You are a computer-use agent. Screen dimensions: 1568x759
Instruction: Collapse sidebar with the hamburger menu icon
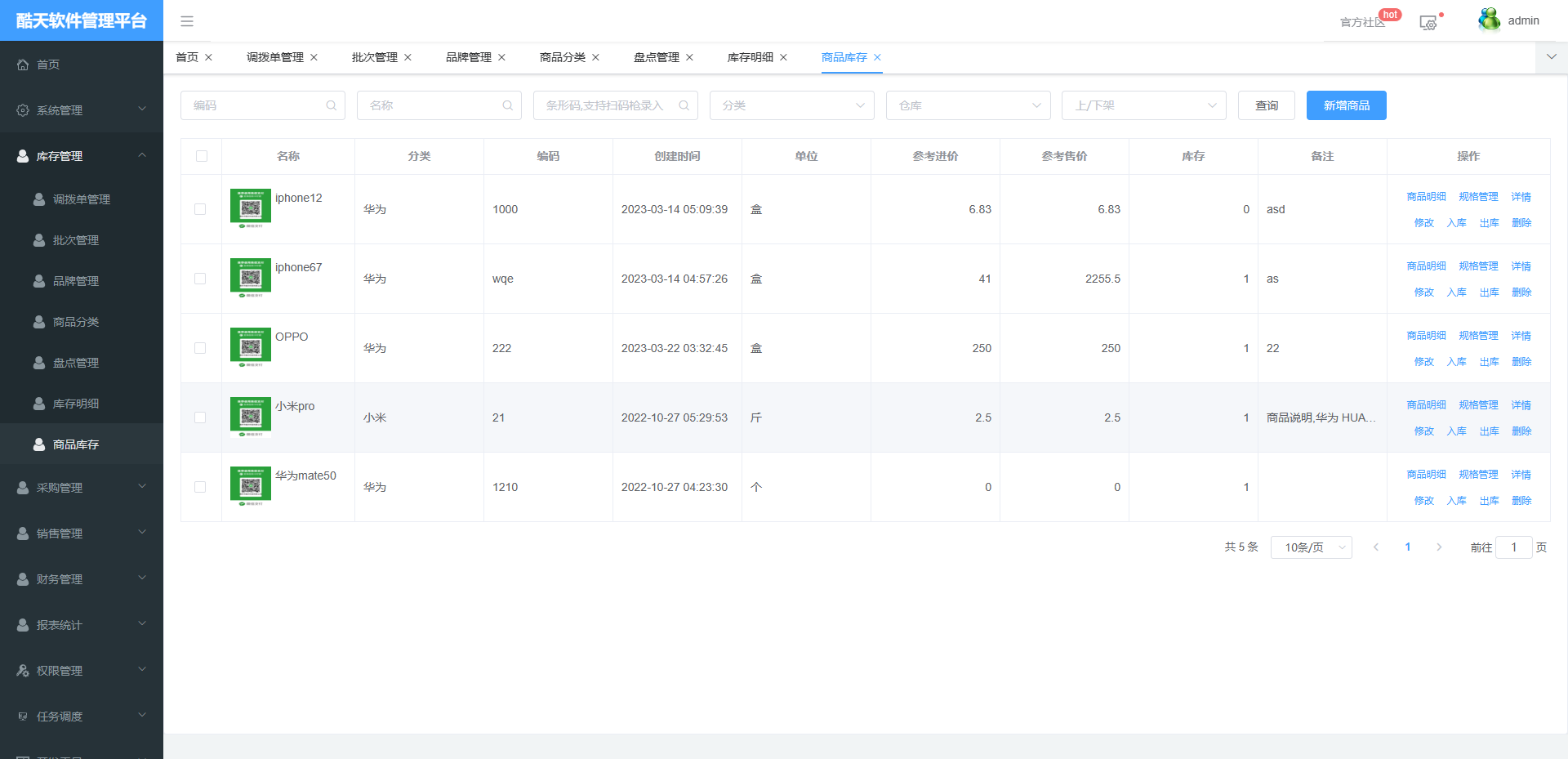187,21
